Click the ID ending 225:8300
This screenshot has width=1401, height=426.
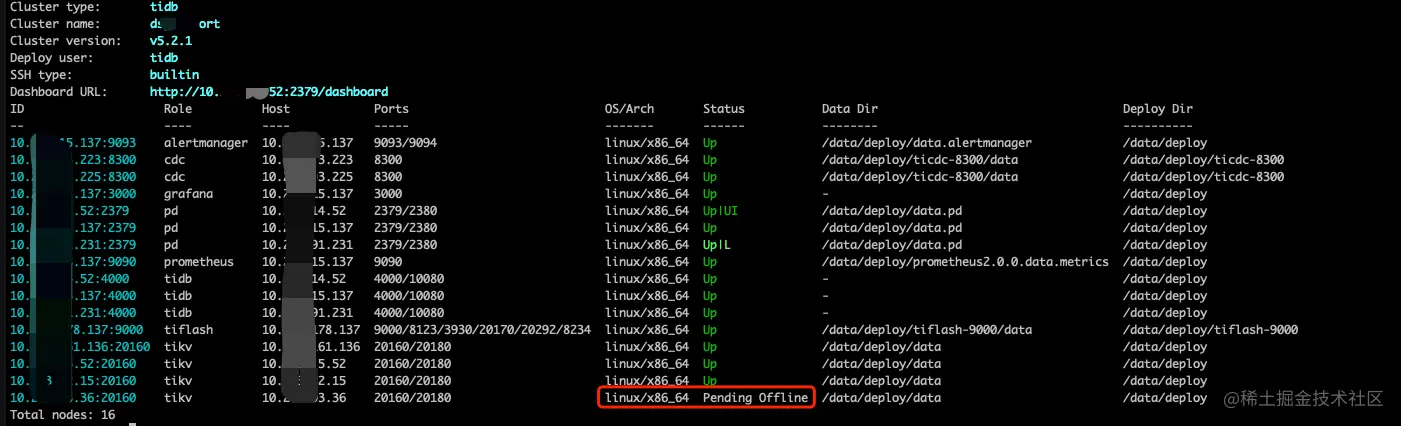(x=73, y=177)
